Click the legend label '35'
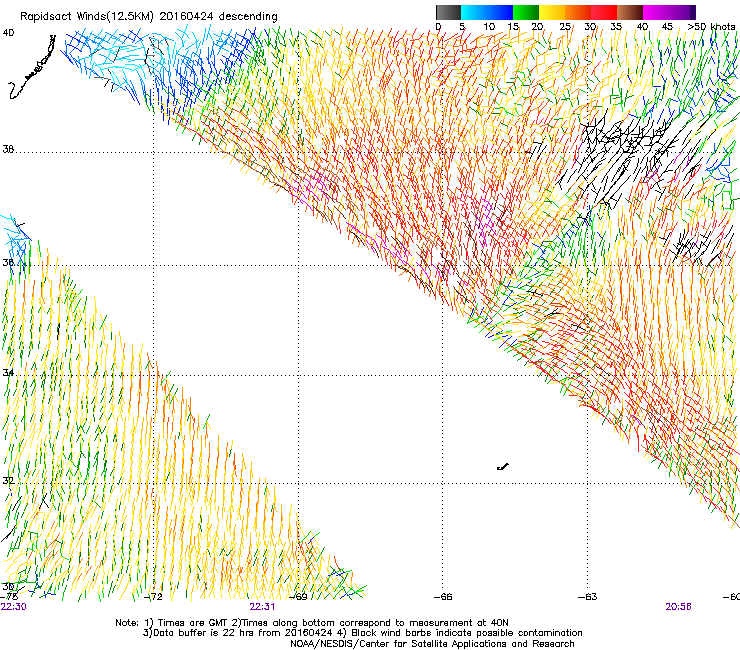The width and height of the screenshot is (740, 650). click(616, 27)
